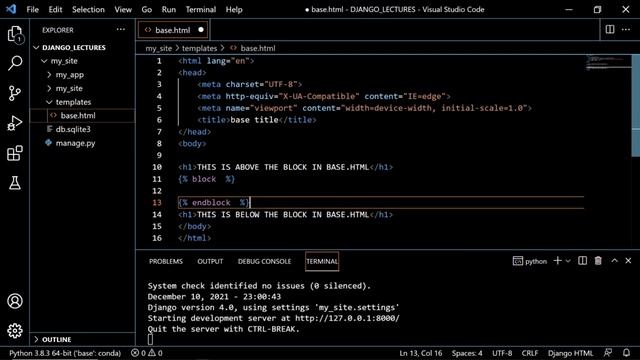
Task: Split the terminal panel
Action: [582, 261]
